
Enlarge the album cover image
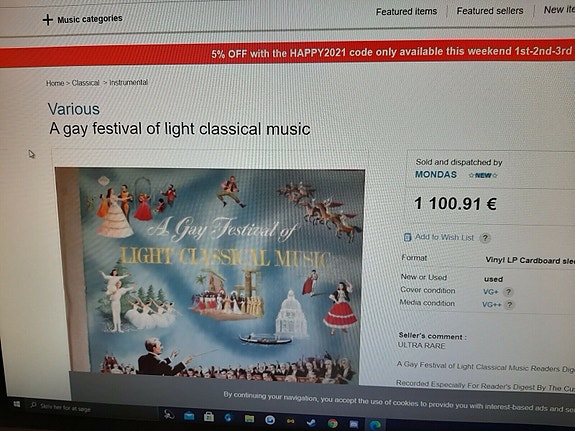(x=209, y=273)
